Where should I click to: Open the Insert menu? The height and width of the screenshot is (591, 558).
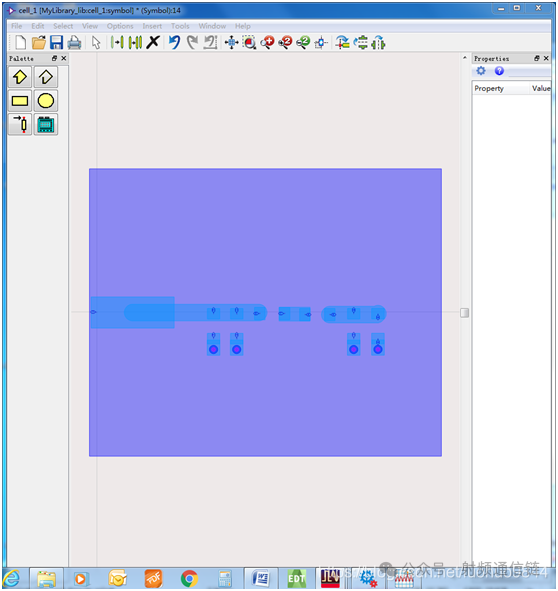point(152,26)
